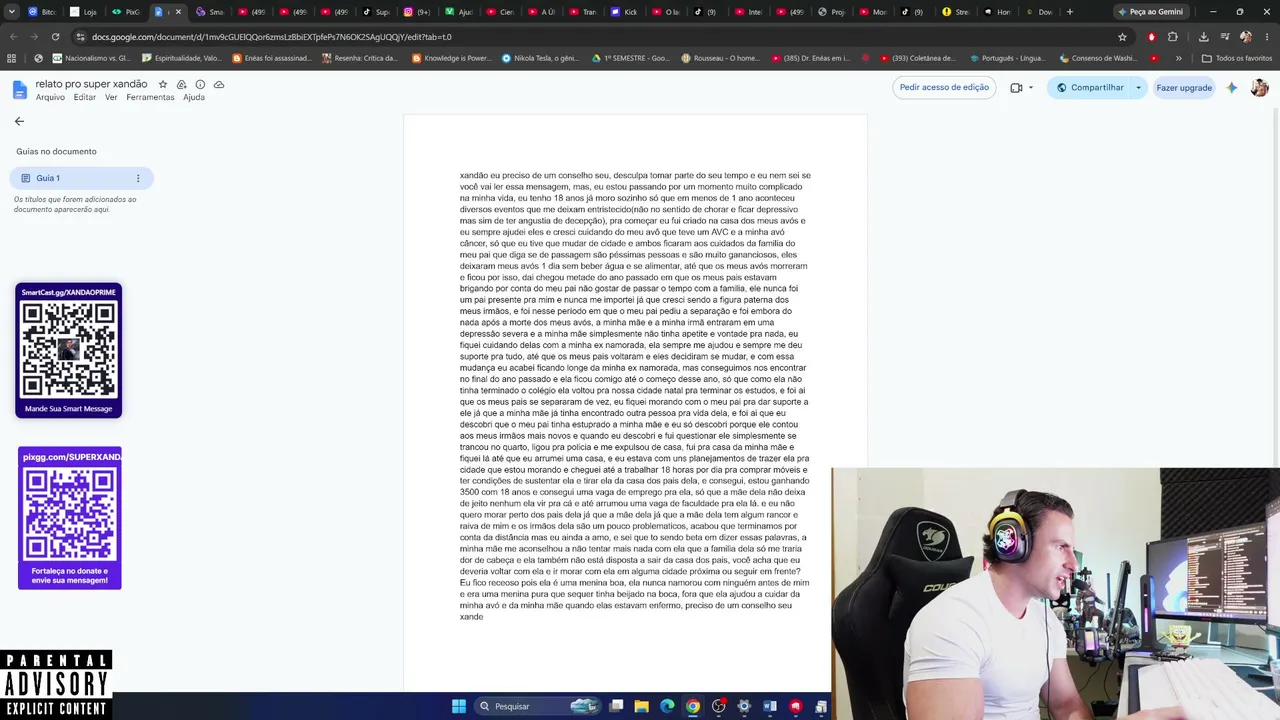The height and width of the screenshot is (720, 1280).
Task: Open Google Chrome from the taskbar
Action: 693,707
